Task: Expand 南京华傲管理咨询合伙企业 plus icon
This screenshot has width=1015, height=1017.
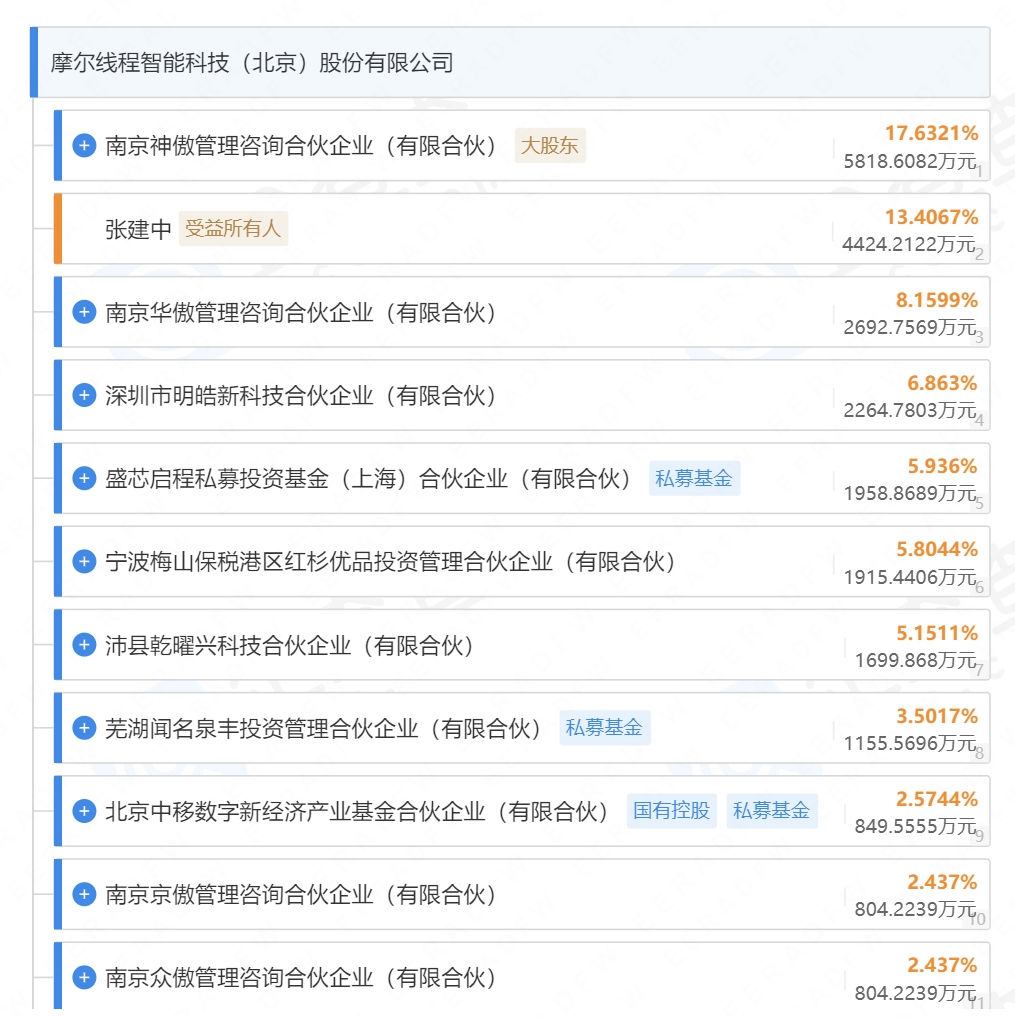Action: point(84,312)
